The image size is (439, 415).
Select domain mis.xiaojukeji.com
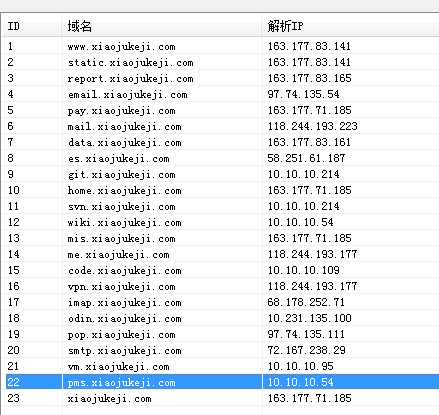121,238
